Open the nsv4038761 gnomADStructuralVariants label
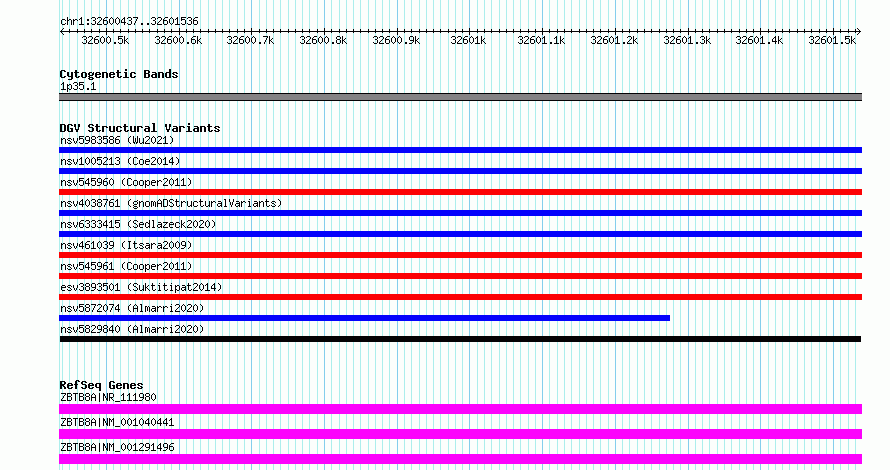Image resolution: width=890 pixels, height=470 pixels. click(171, 203)
